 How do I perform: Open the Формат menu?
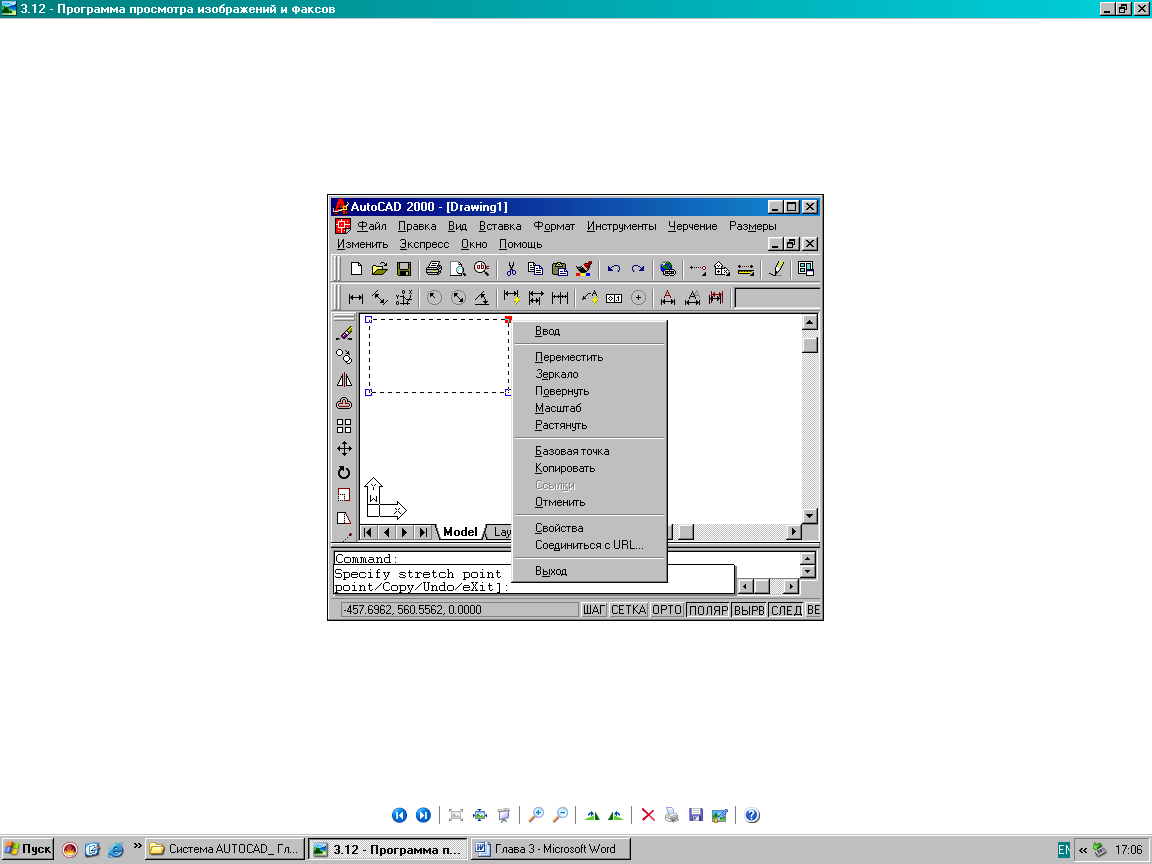(x=554, y=226)
